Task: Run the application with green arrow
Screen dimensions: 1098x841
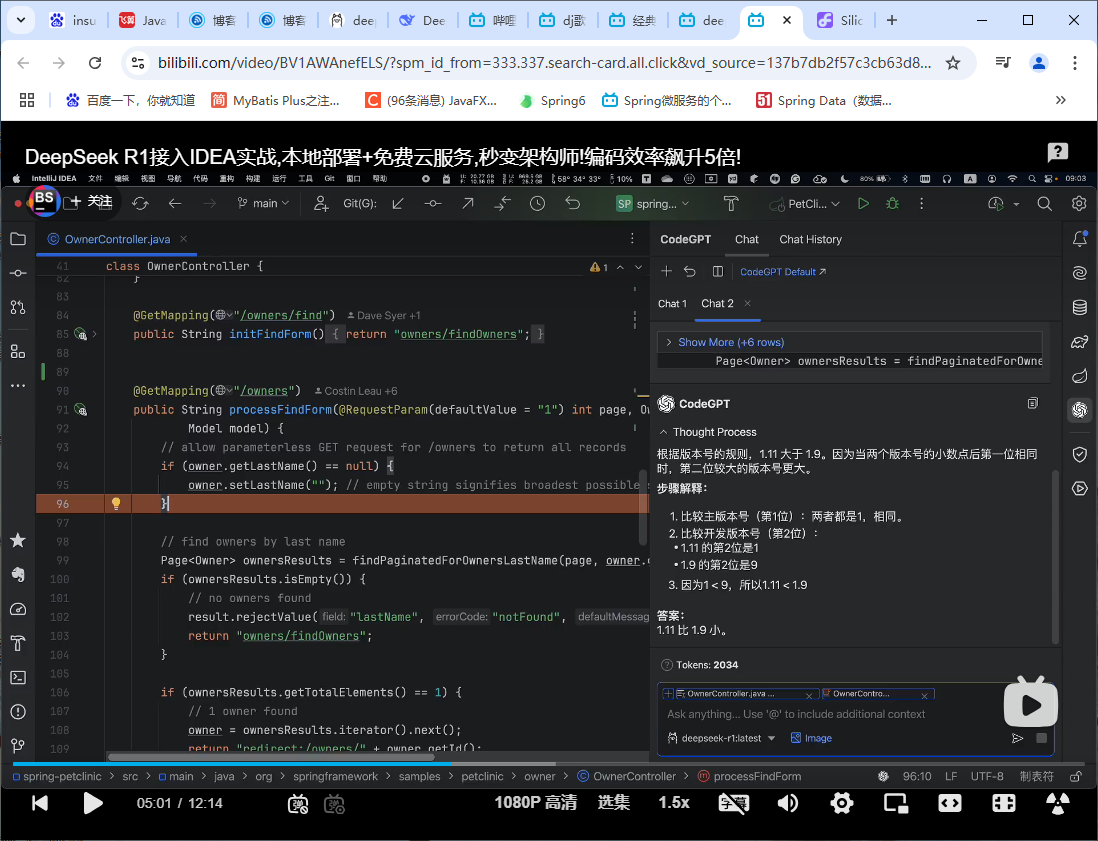Action: click(x=863, y=203)
